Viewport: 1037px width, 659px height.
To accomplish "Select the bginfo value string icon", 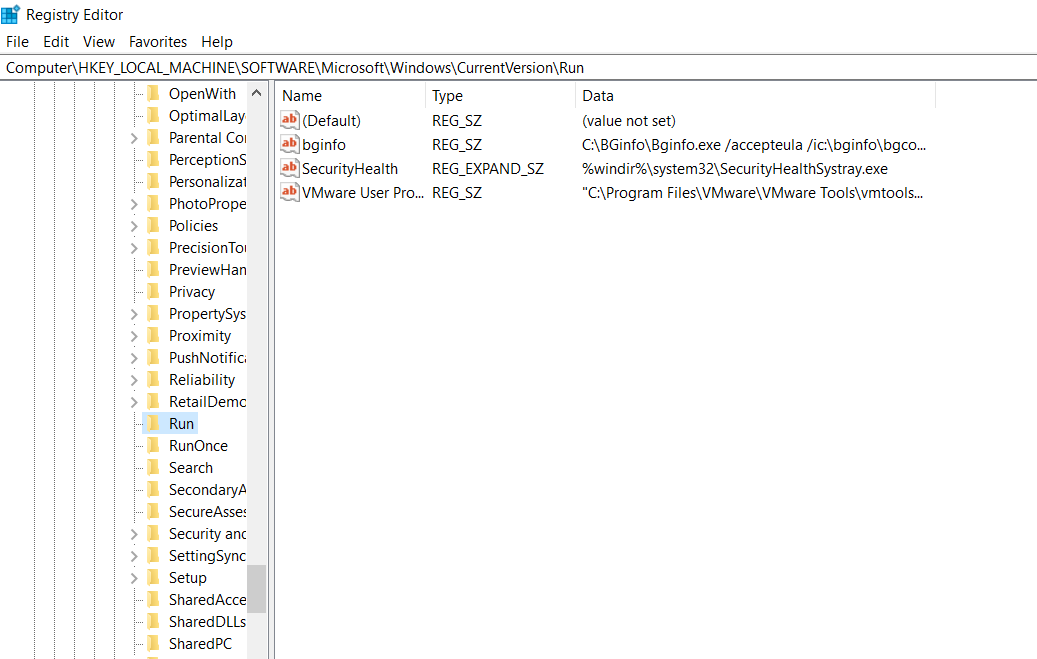I will [x=290, y=144].
